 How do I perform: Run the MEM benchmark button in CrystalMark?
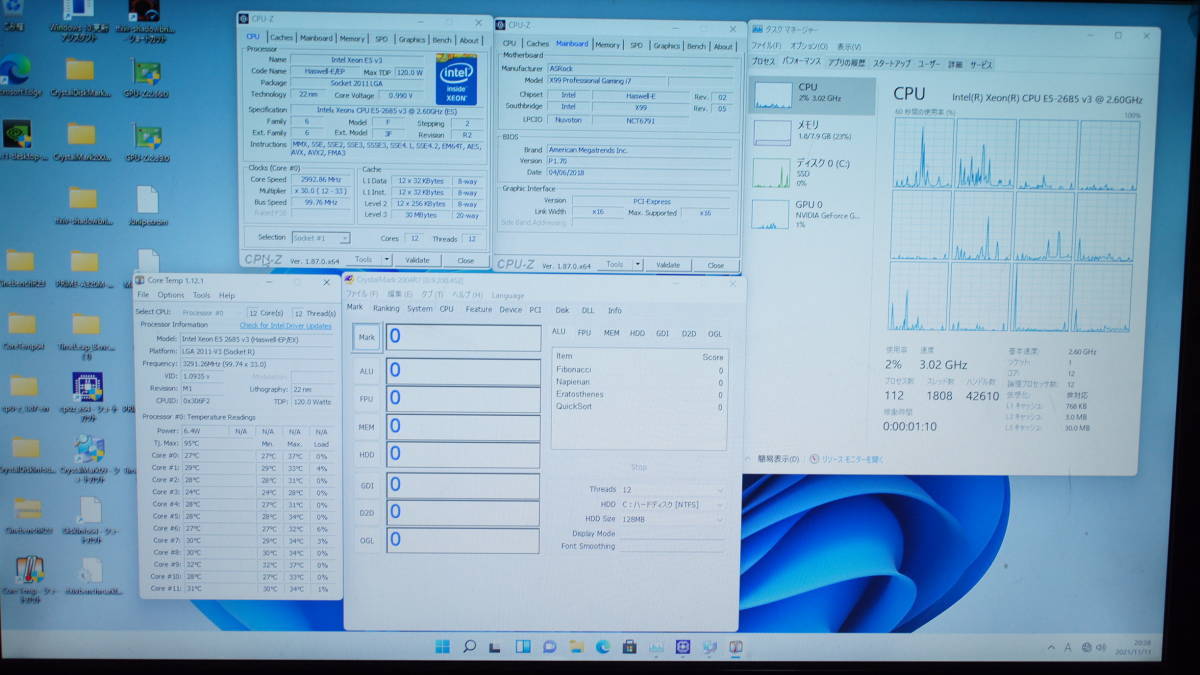pos(367,427)
